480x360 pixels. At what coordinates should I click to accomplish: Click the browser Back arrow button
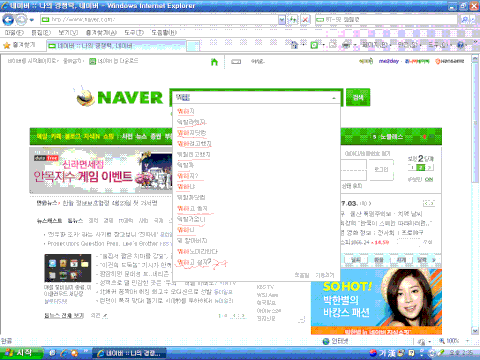8,20
